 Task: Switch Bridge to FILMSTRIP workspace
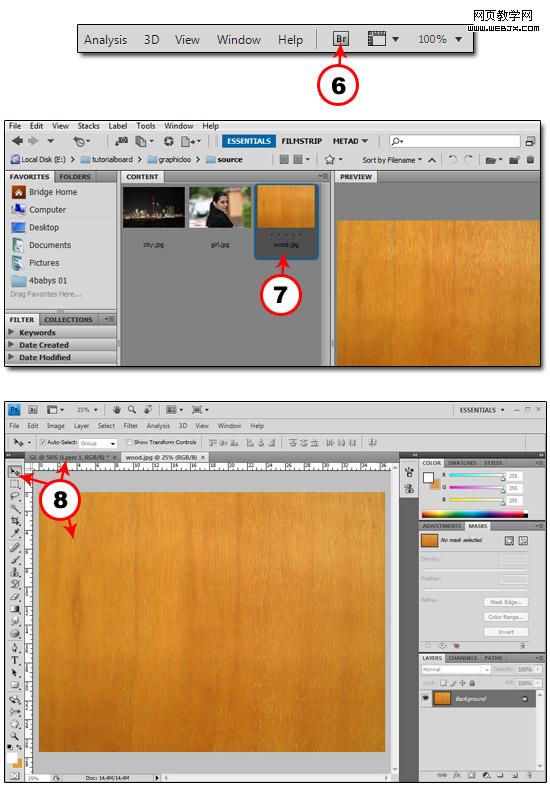(301, 141)
